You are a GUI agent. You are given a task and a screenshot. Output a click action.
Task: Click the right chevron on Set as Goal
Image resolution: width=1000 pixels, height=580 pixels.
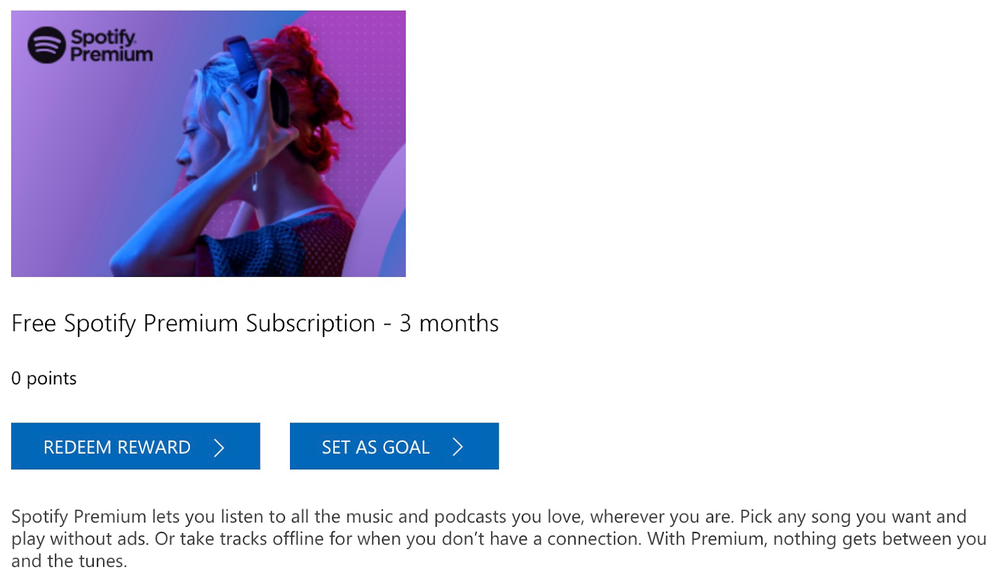click(x=458, y=447)
